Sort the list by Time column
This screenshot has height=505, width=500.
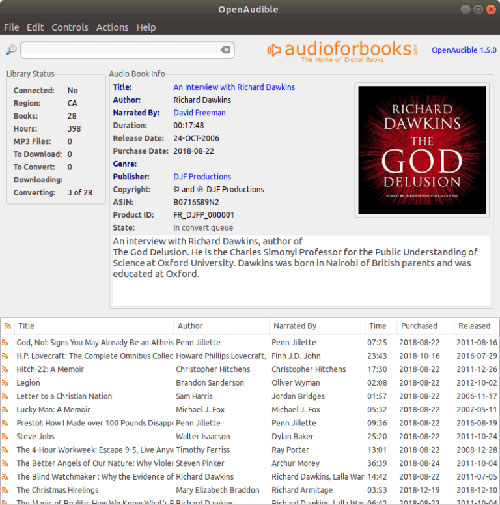(381, 326)
